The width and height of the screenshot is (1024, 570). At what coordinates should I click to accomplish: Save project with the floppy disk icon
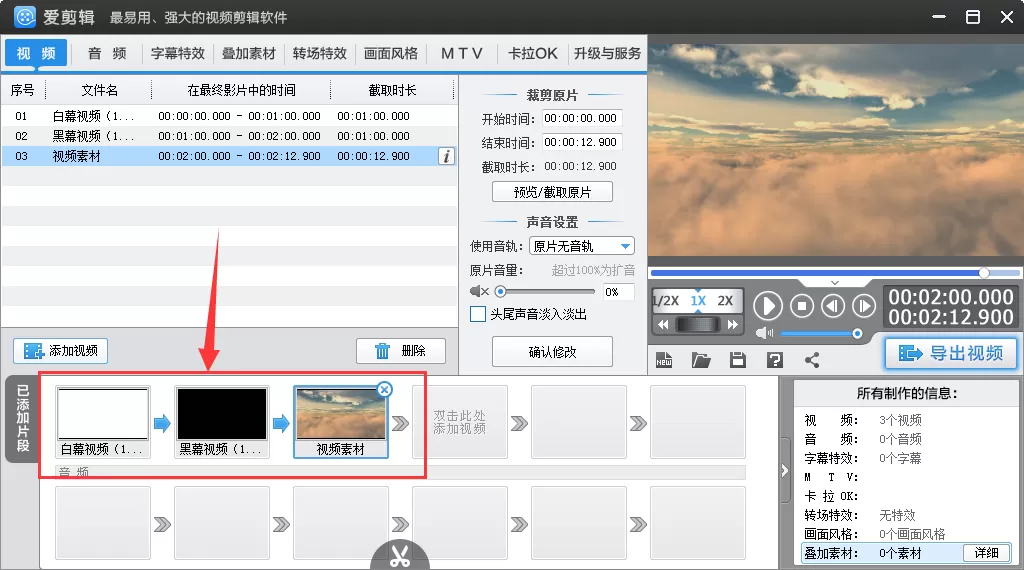point(738,360)
